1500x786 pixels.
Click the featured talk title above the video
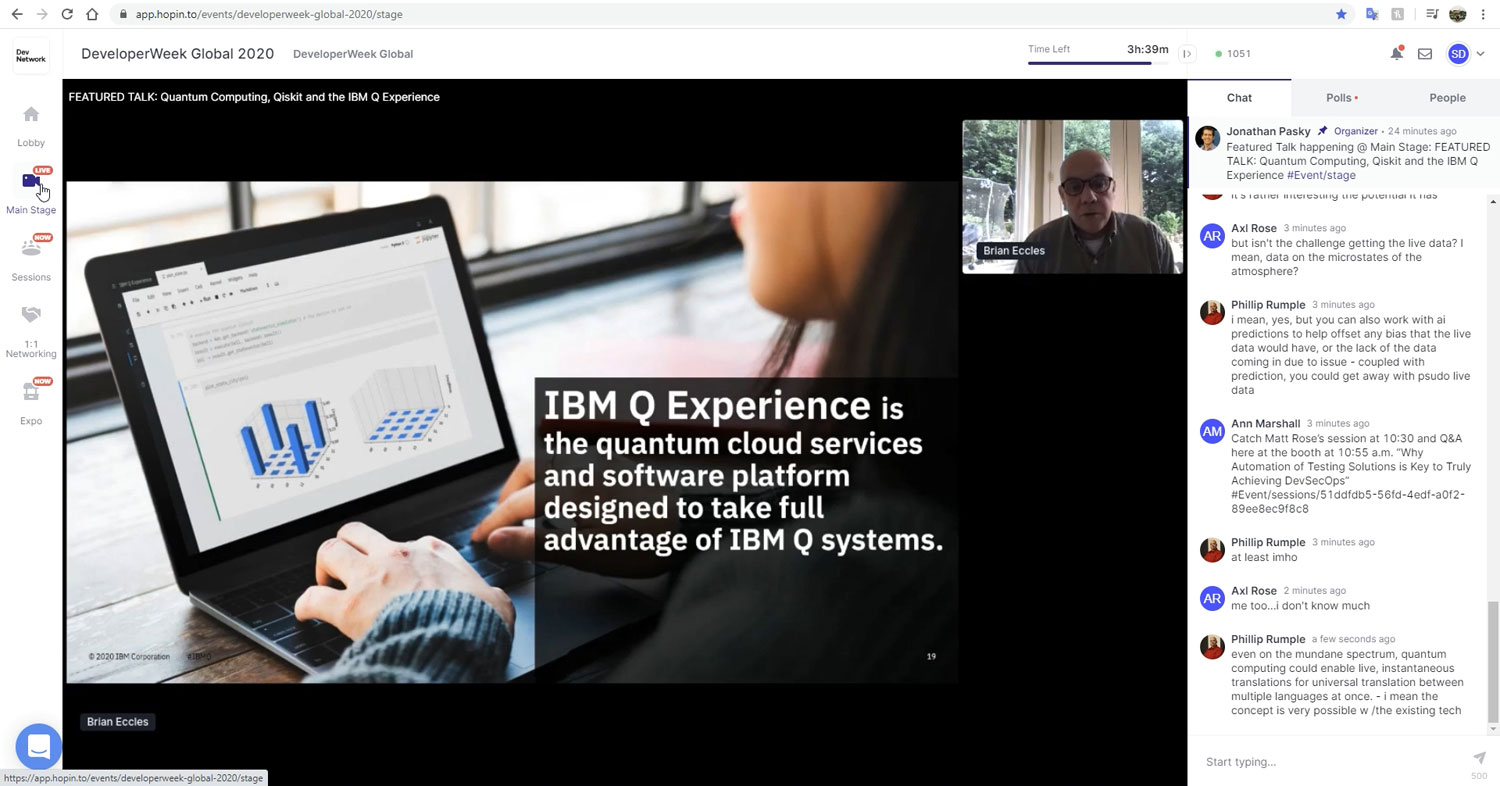[254, 97]
